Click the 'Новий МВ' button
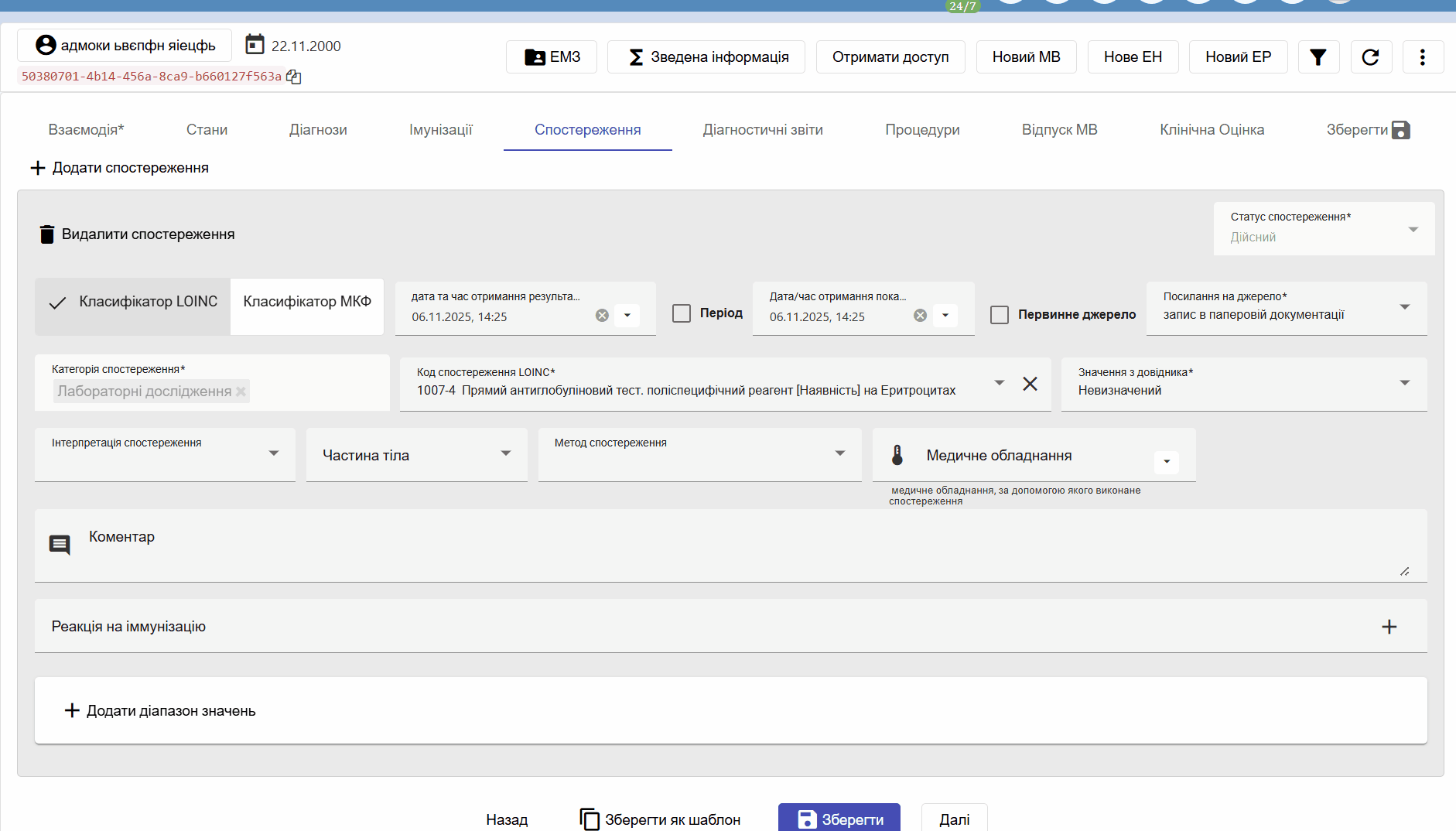The height and width of the screenshot is (831, 1456). 1027,57
